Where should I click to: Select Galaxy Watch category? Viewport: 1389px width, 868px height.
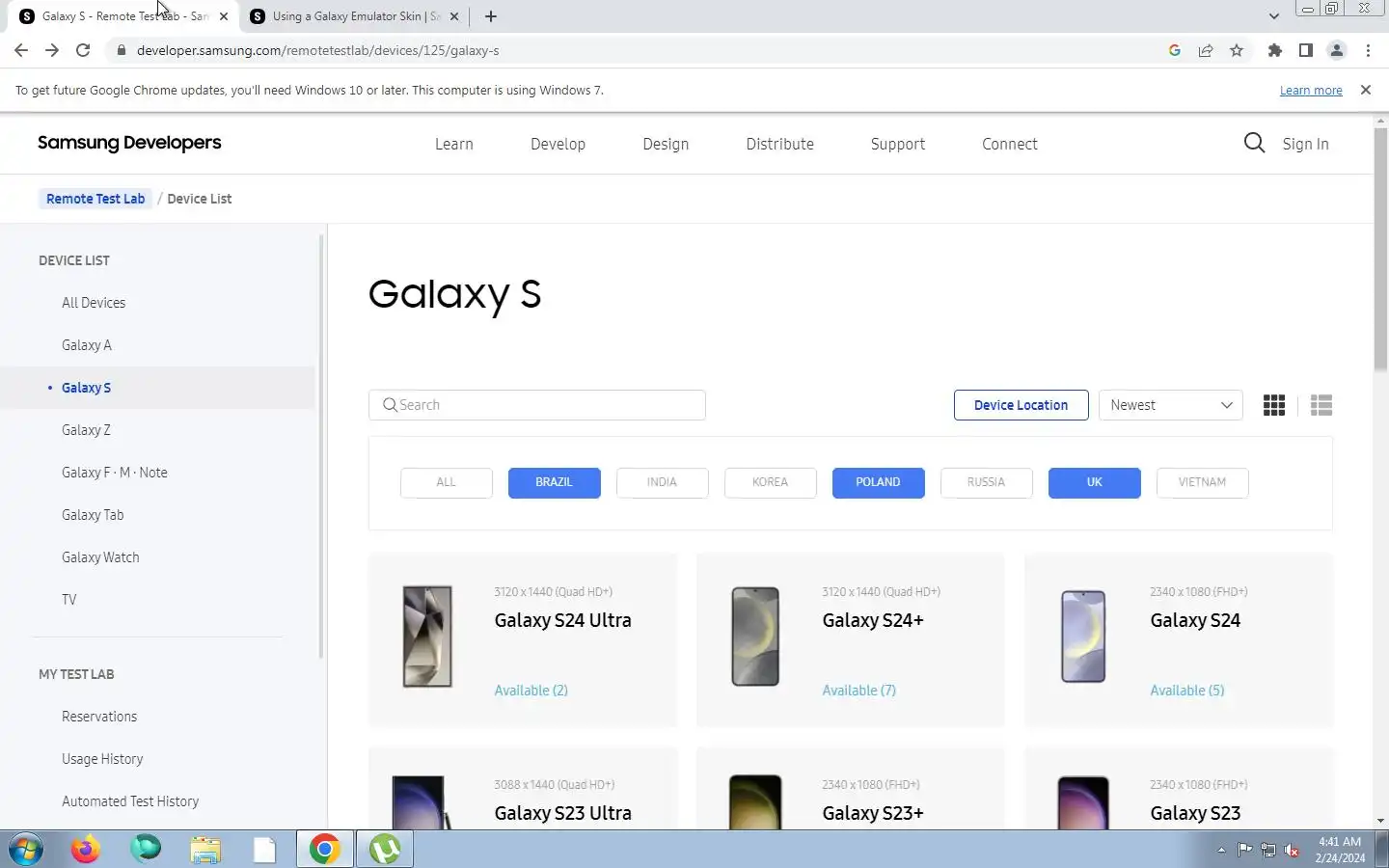100,557
